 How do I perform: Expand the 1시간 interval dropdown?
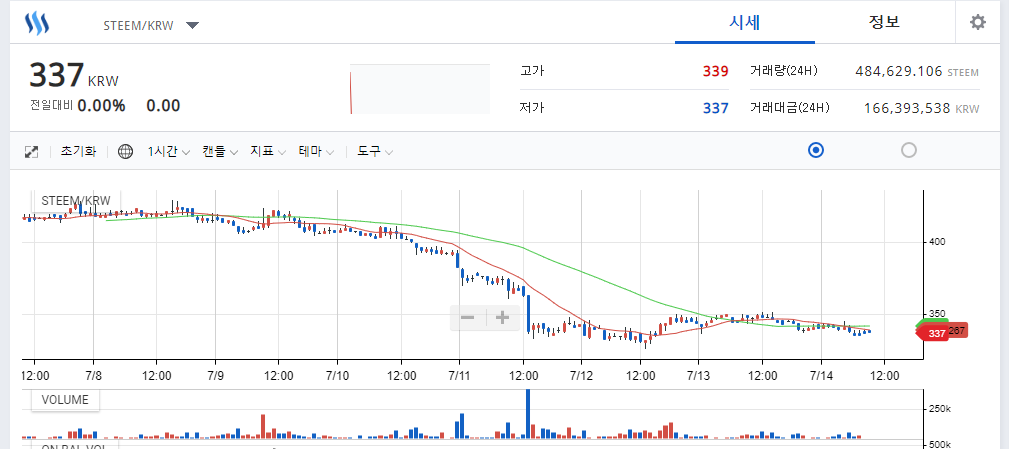[169, 152]
